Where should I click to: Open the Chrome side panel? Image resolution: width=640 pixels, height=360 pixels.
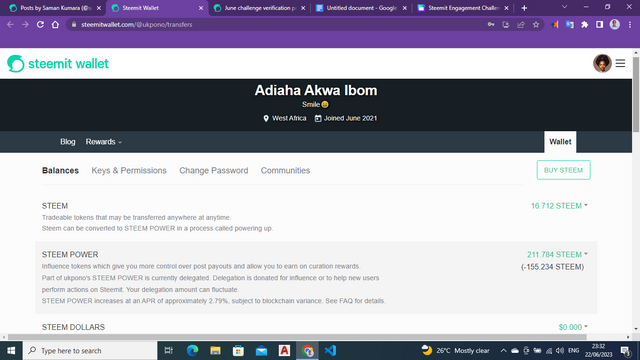click(x=600, y=24)
